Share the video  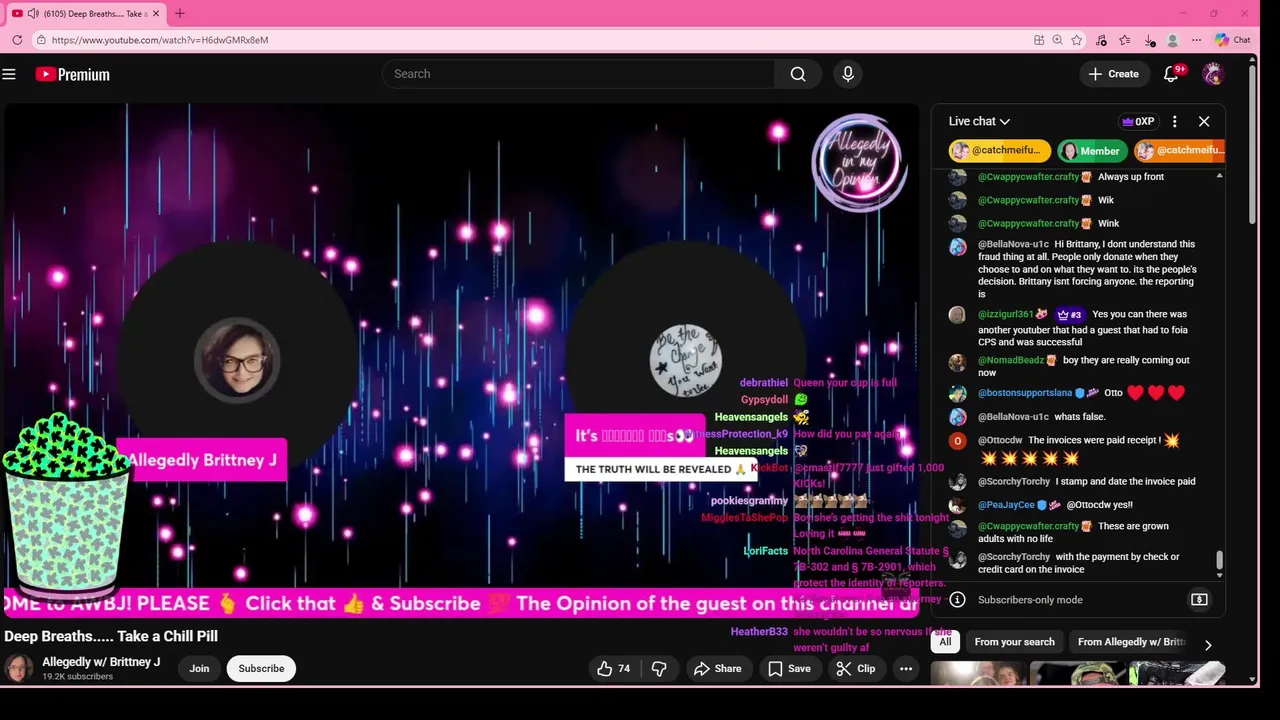[x=718, y=669]
